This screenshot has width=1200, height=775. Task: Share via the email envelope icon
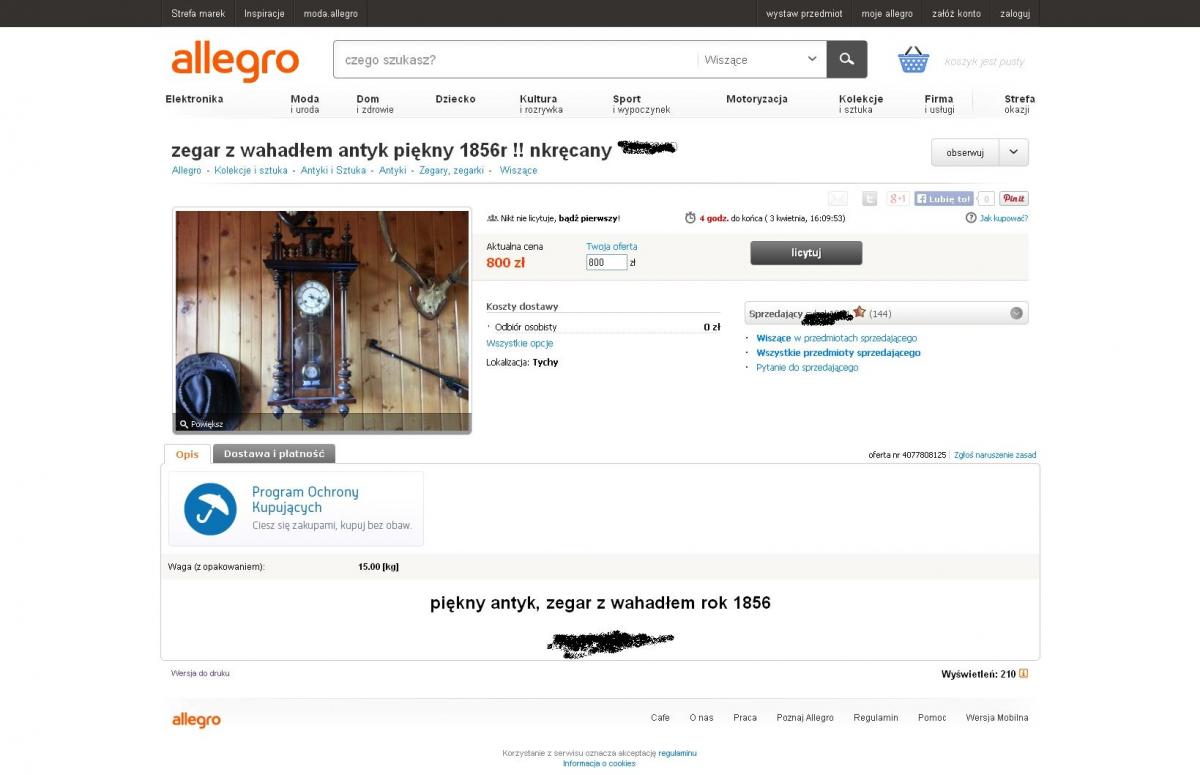tap(838, 199)
